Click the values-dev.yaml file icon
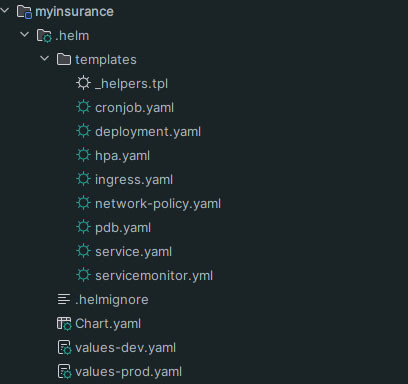The image size is (408, 384). click(x=64, y=348)
